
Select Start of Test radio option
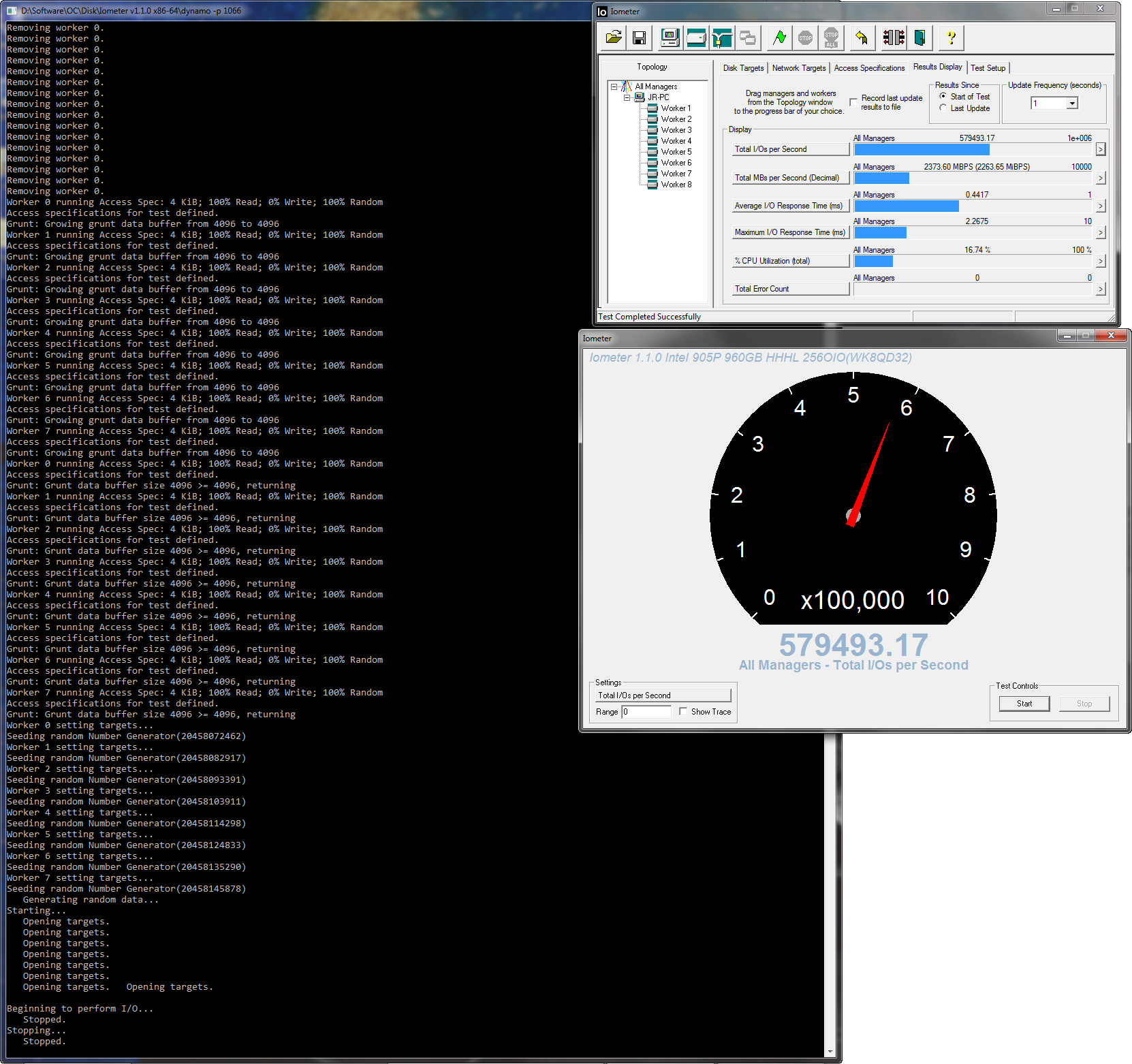pos(943,96)
